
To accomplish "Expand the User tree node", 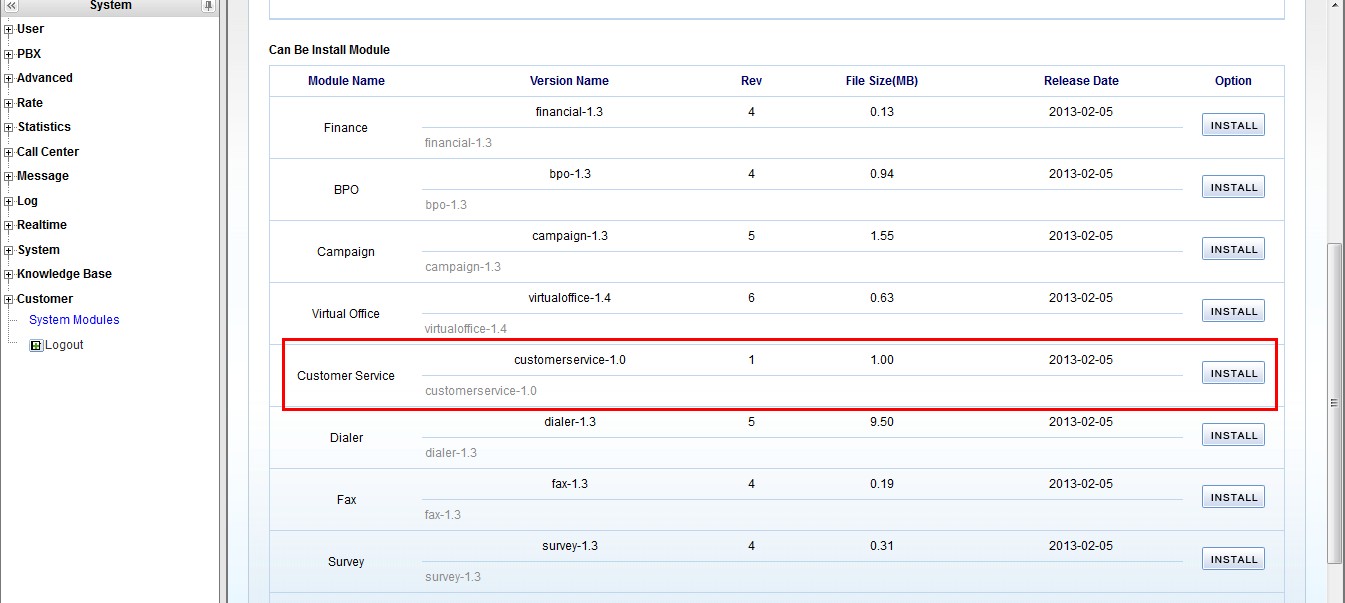I will coord(9,30).
